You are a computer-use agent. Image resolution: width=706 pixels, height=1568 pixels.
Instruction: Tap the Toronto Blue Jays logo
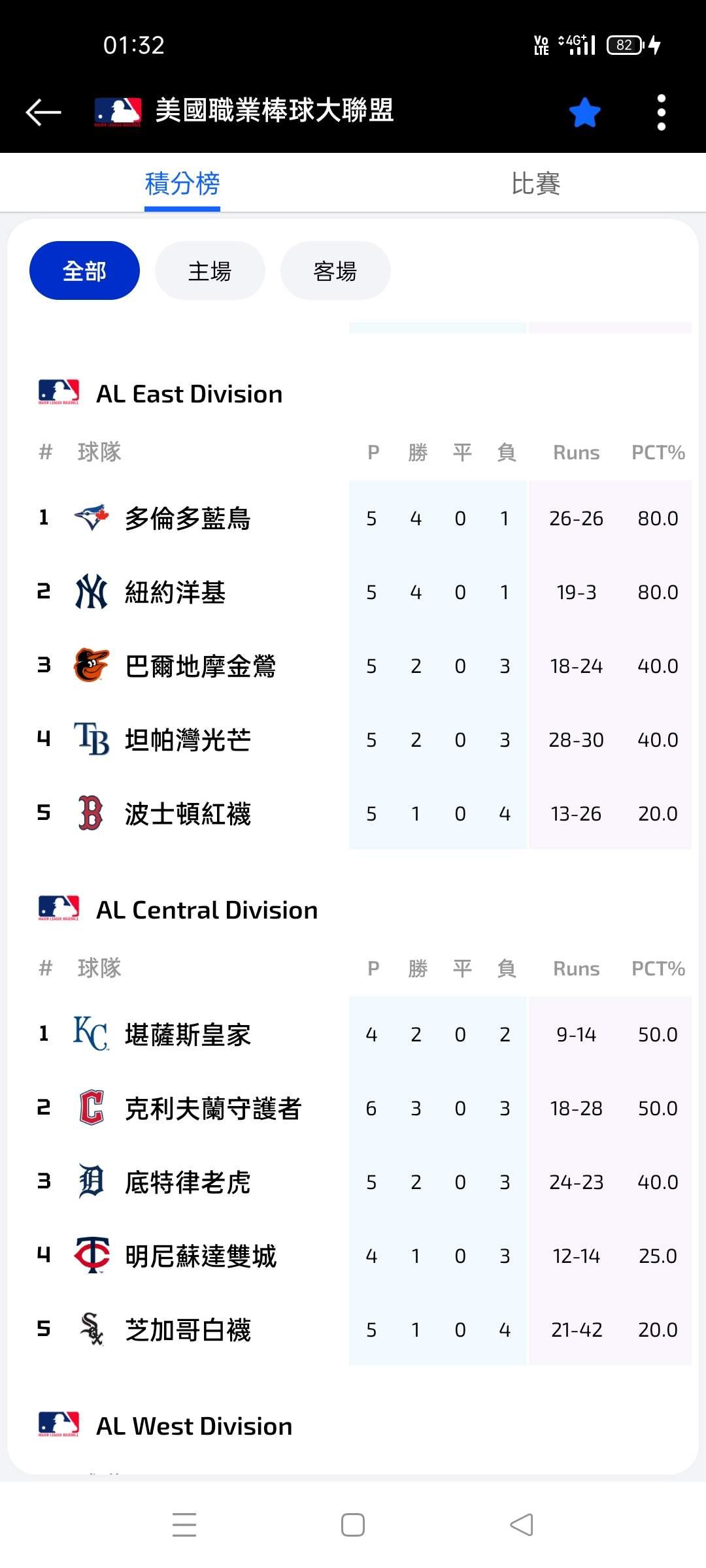coord(91,518)
